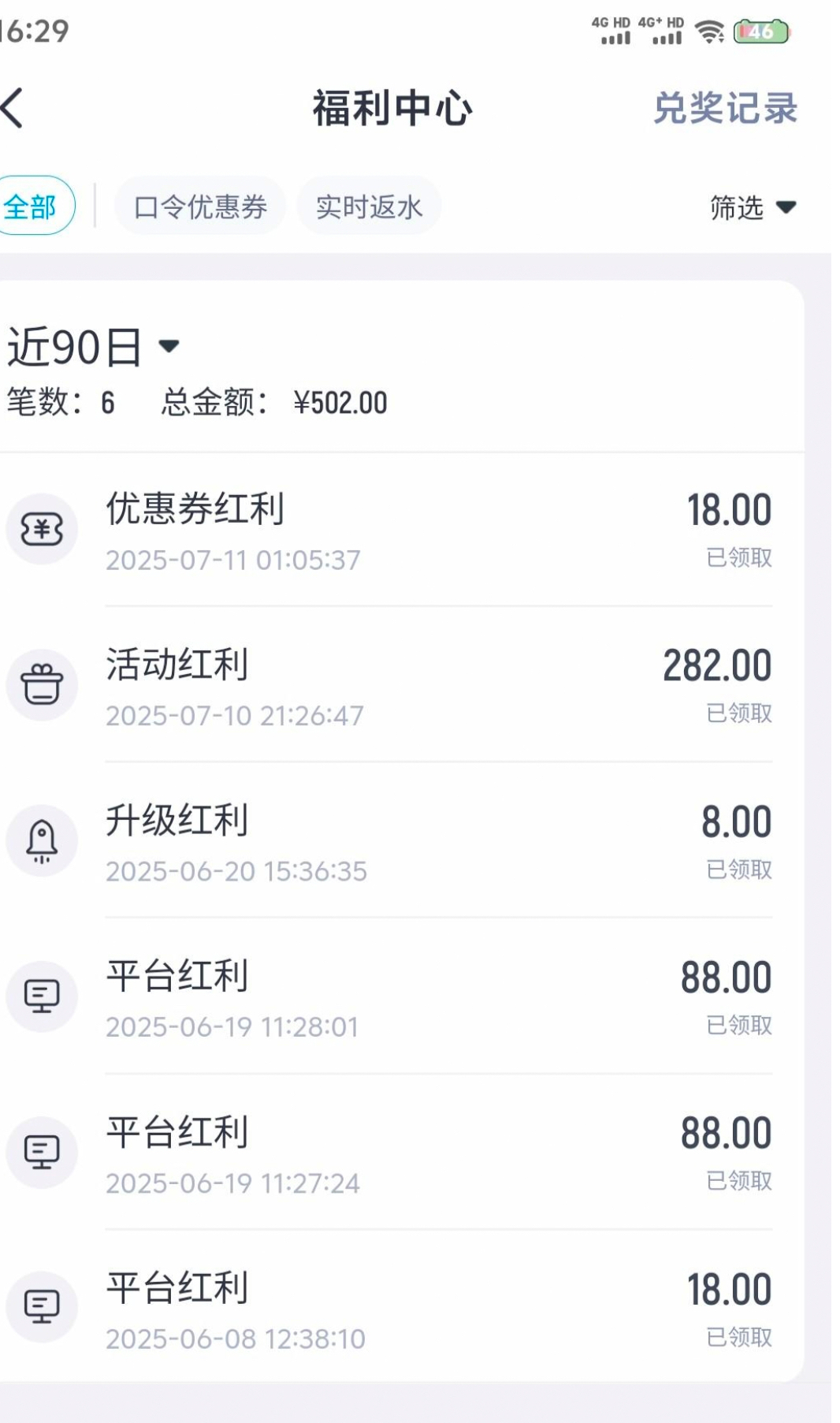
Task: Open the 优惠券红利 18.00 record
Action: 394,530
